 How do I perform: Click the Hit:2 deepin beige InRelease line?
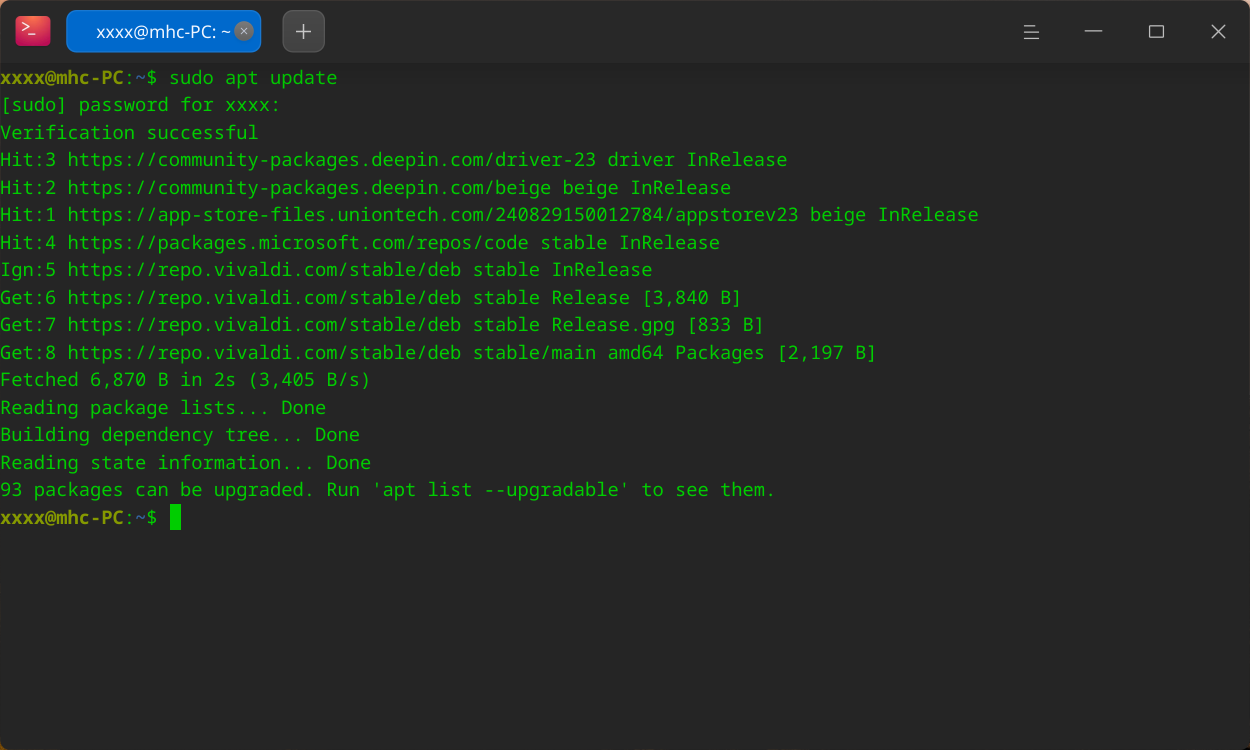coord(366,188)
